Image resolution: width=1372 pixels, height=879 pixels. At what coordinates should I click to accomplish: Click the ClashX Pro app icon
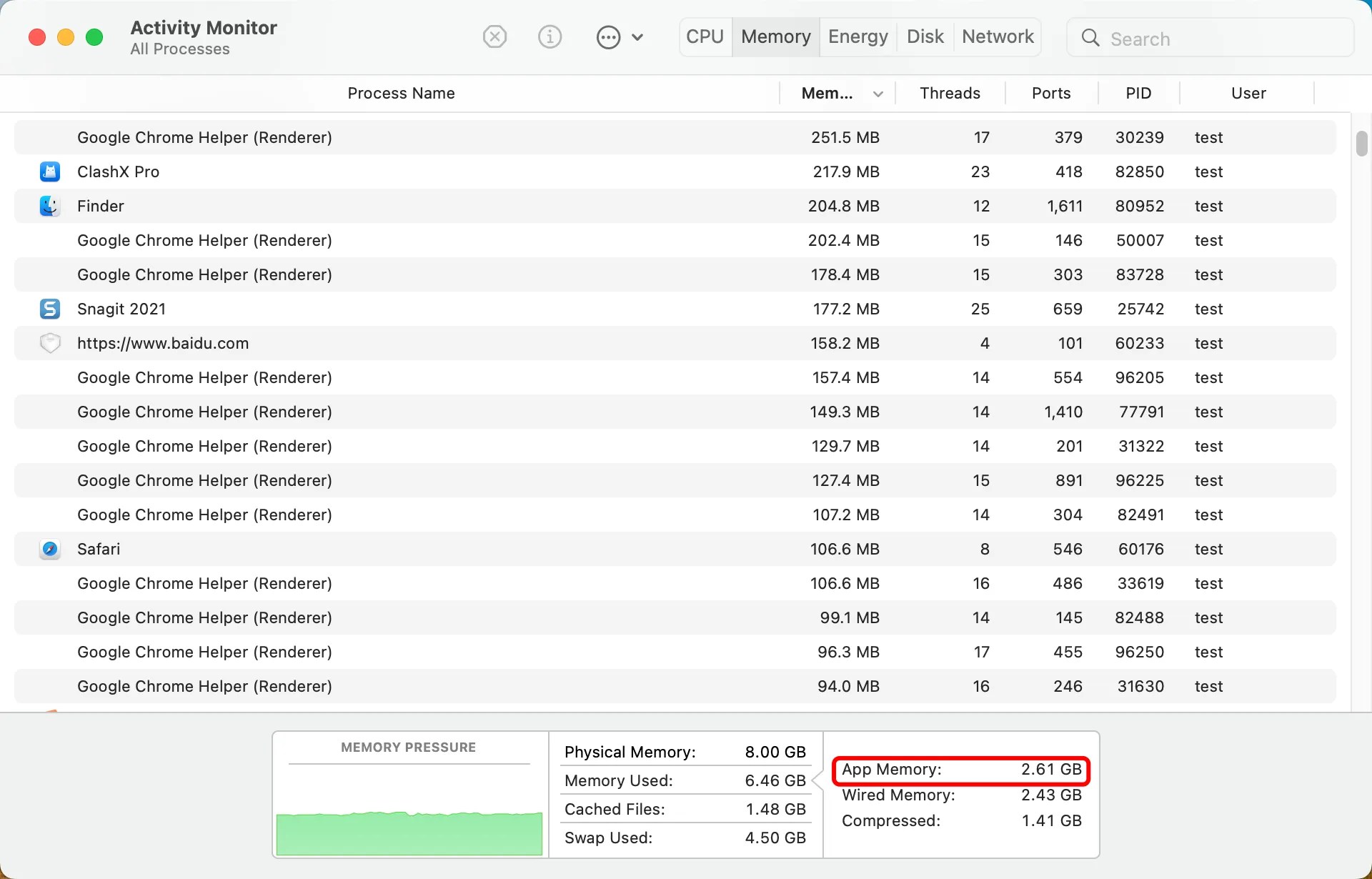tap(50, 172)
